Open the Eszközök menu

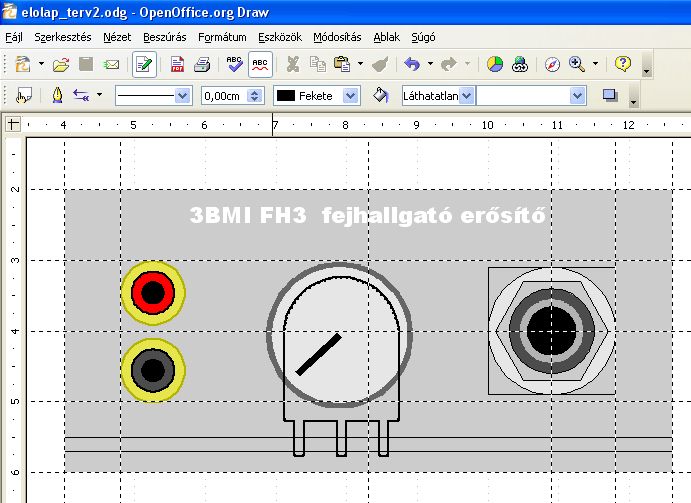point(280,37)
